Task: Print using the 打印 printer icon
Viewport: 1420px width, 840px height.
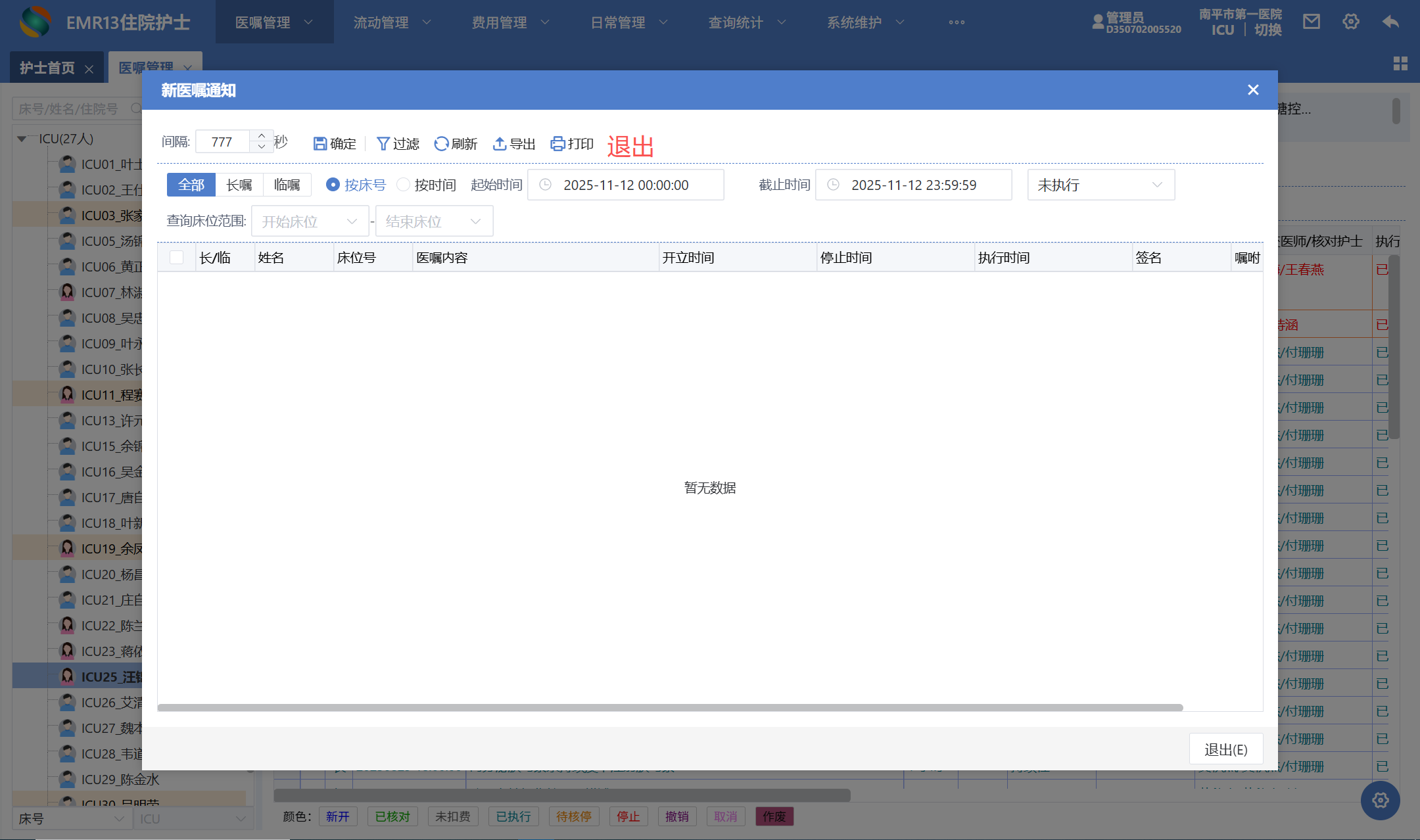Action: click(x=557, y=143)
